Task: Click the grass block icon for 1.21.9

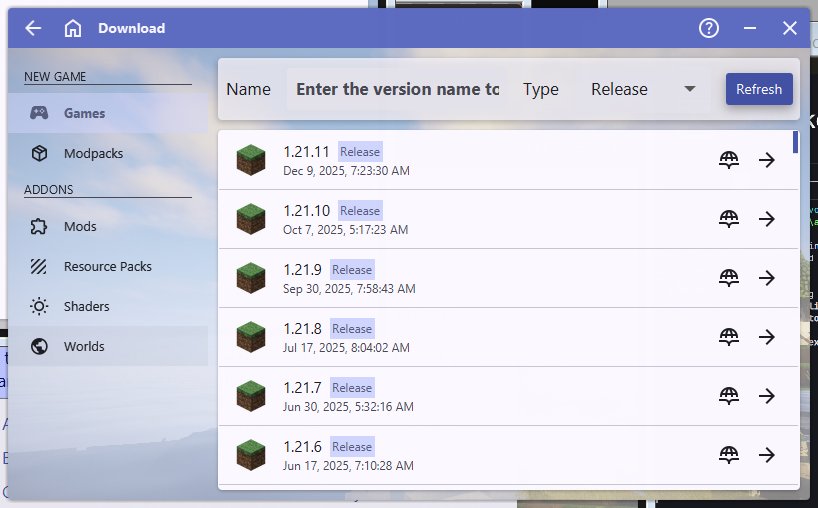Action: coord(251,277)
